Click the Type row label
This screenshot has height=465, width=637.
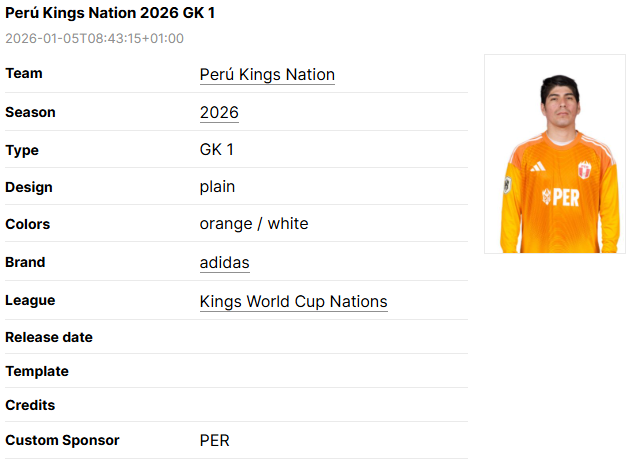coord(22,150)
